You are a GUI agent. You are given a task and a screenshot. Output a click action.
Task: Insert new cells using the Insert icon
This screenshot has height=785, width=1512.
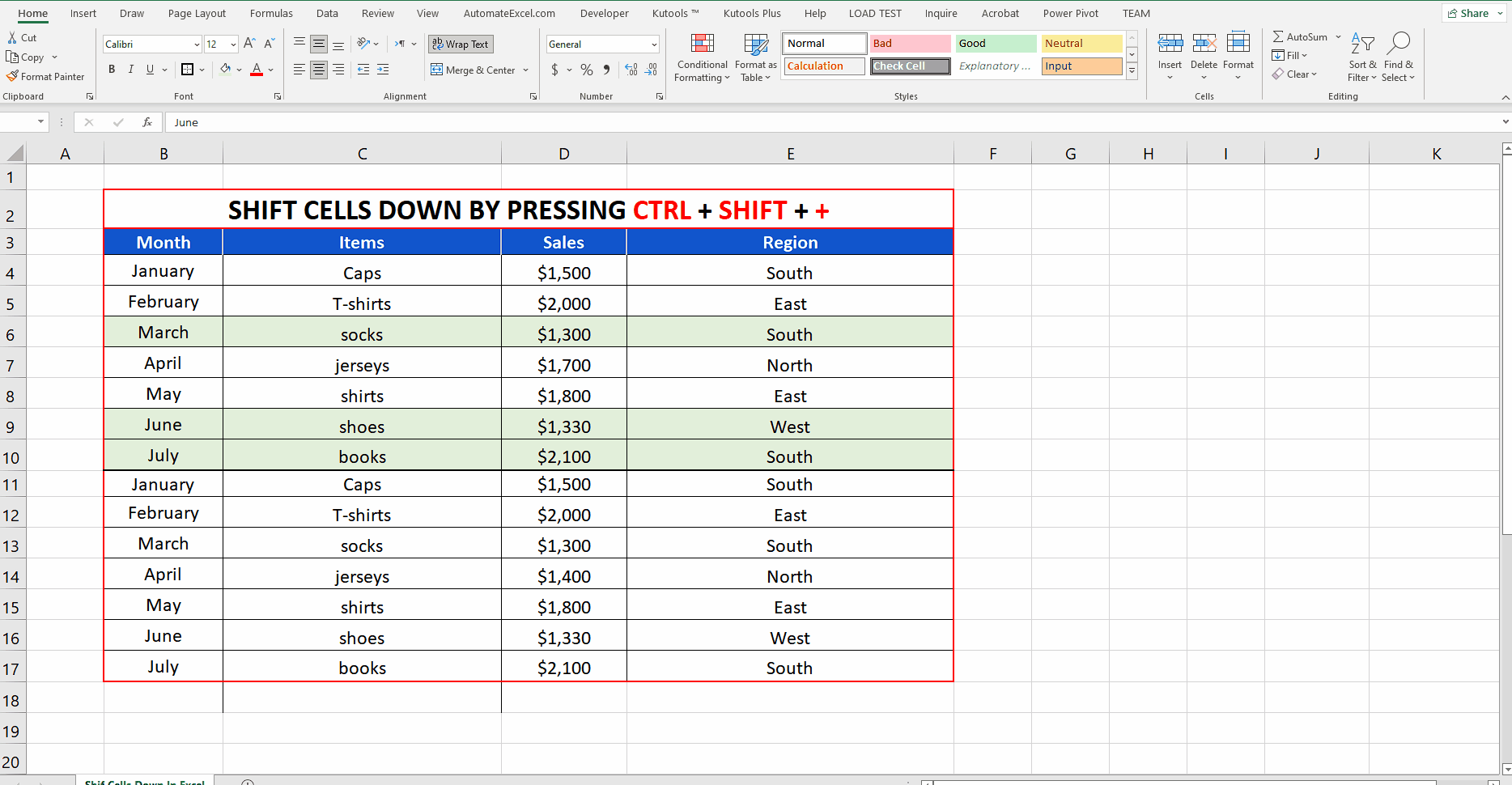(x=1170, y=49)
